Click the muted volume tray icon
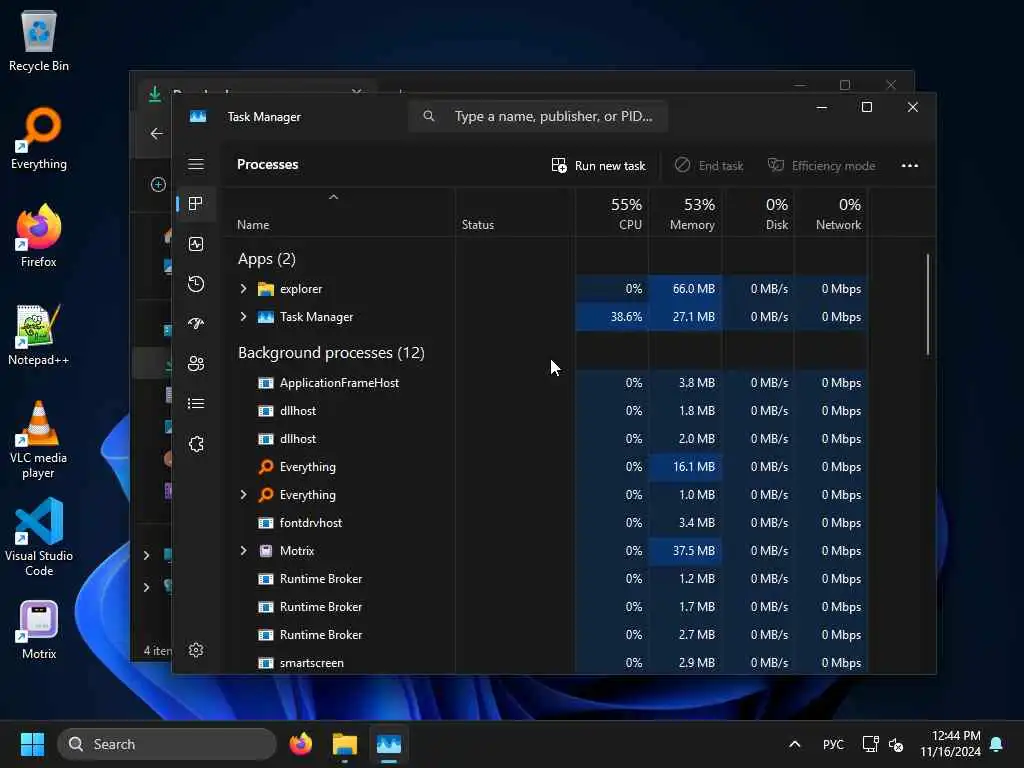 point(896,744)
